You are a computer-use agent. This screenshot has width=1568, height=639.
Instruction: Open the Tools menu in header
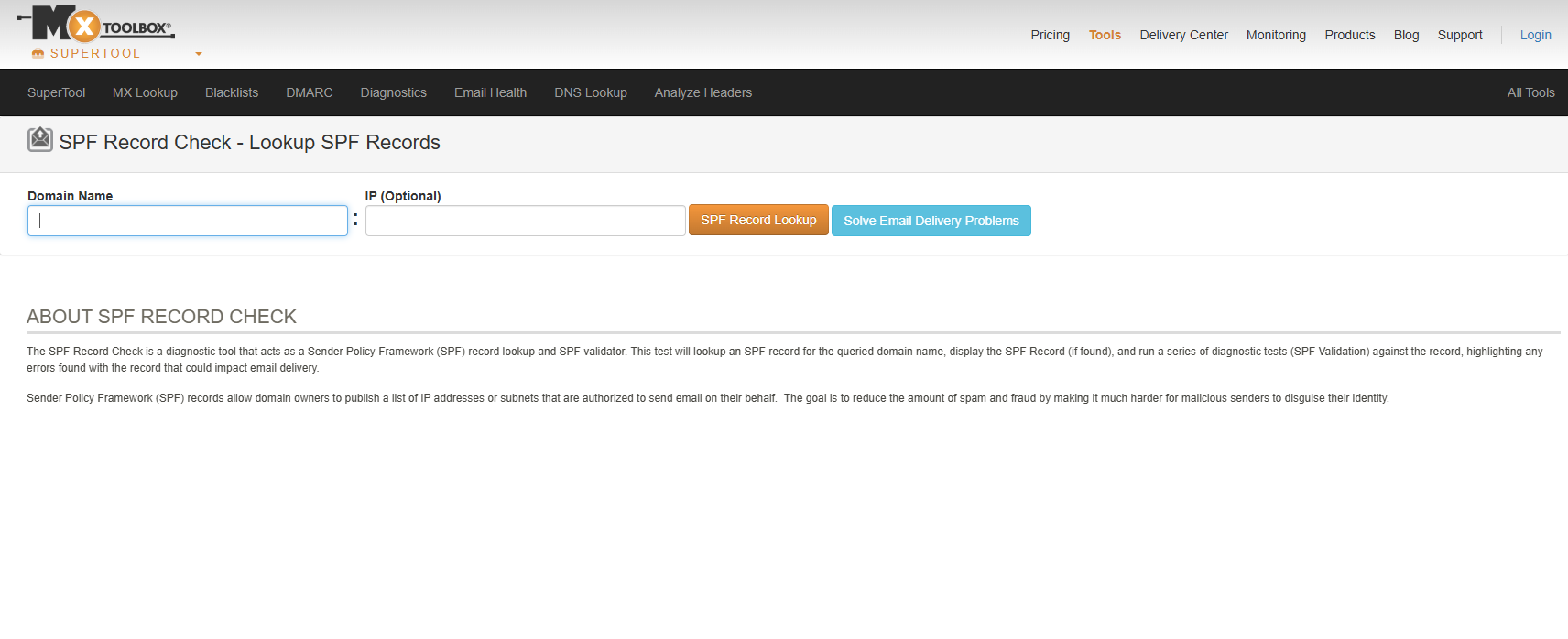(1105, 35)
